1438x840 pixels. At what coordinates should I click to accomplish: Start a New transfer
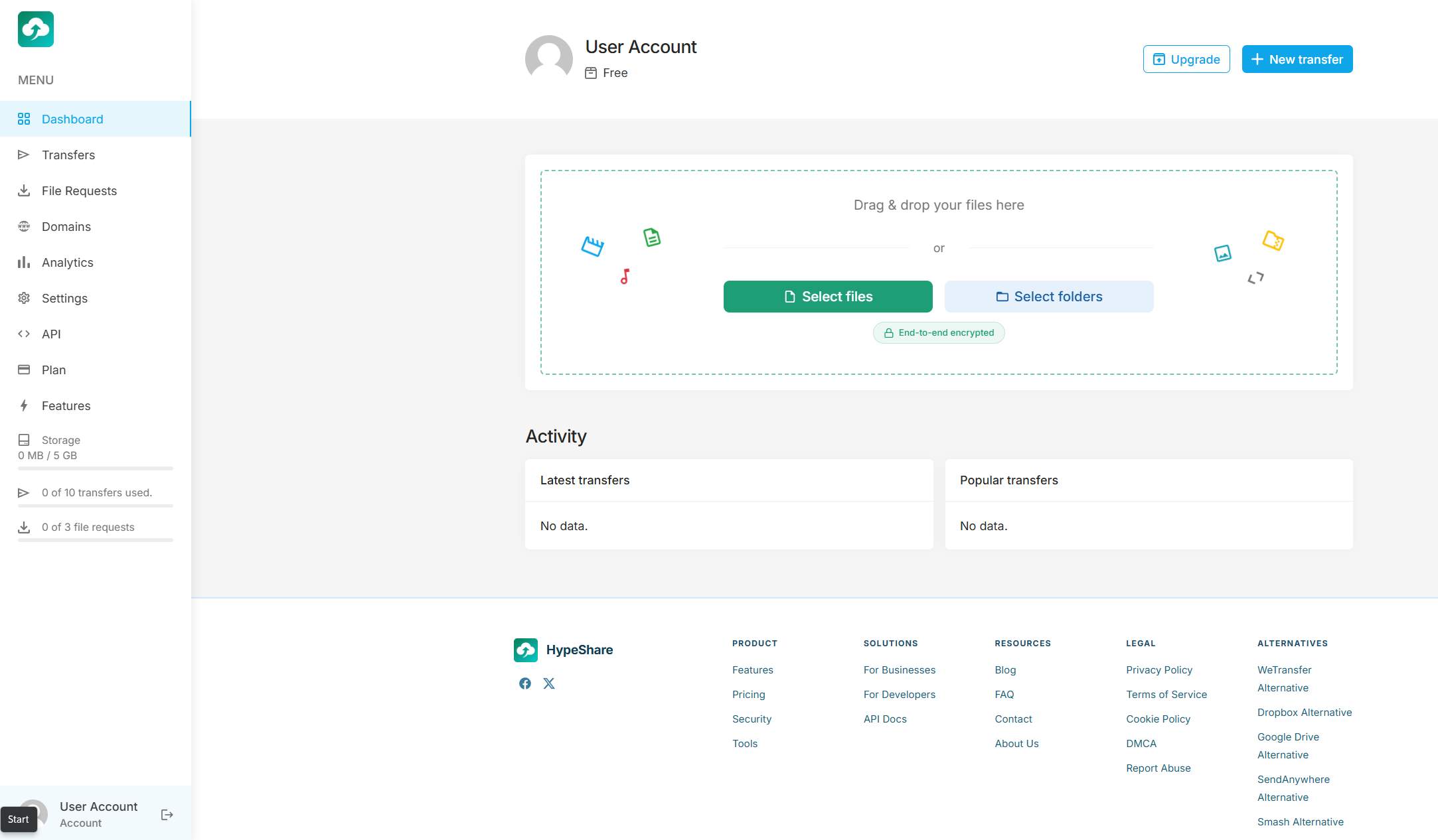tap(1297, 59)
